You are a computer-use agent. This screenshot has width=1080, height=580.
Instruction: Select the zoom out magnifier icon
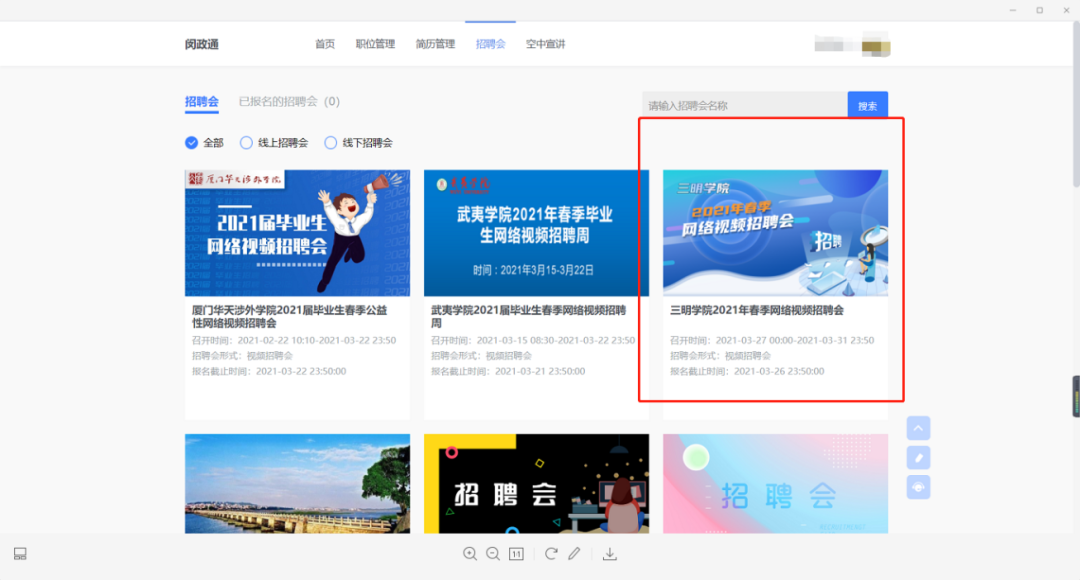point(493,553)
